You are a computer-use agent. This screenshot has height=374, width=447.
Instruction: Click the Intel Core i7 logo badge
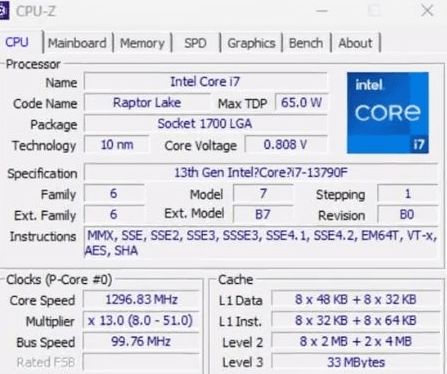388,113
